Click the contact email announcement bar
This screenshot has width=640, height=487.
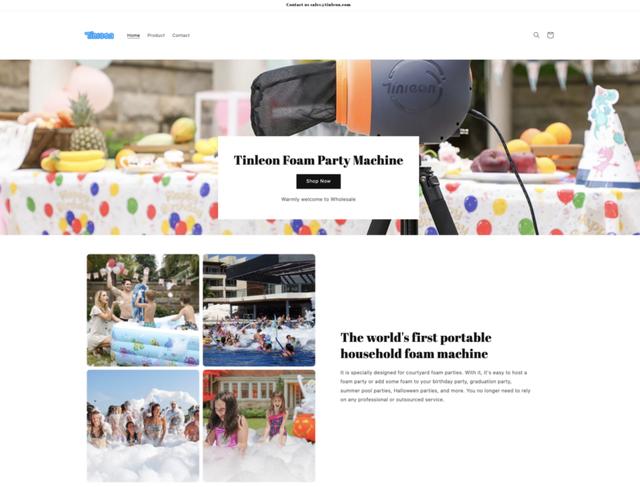[x=318, y=5]
